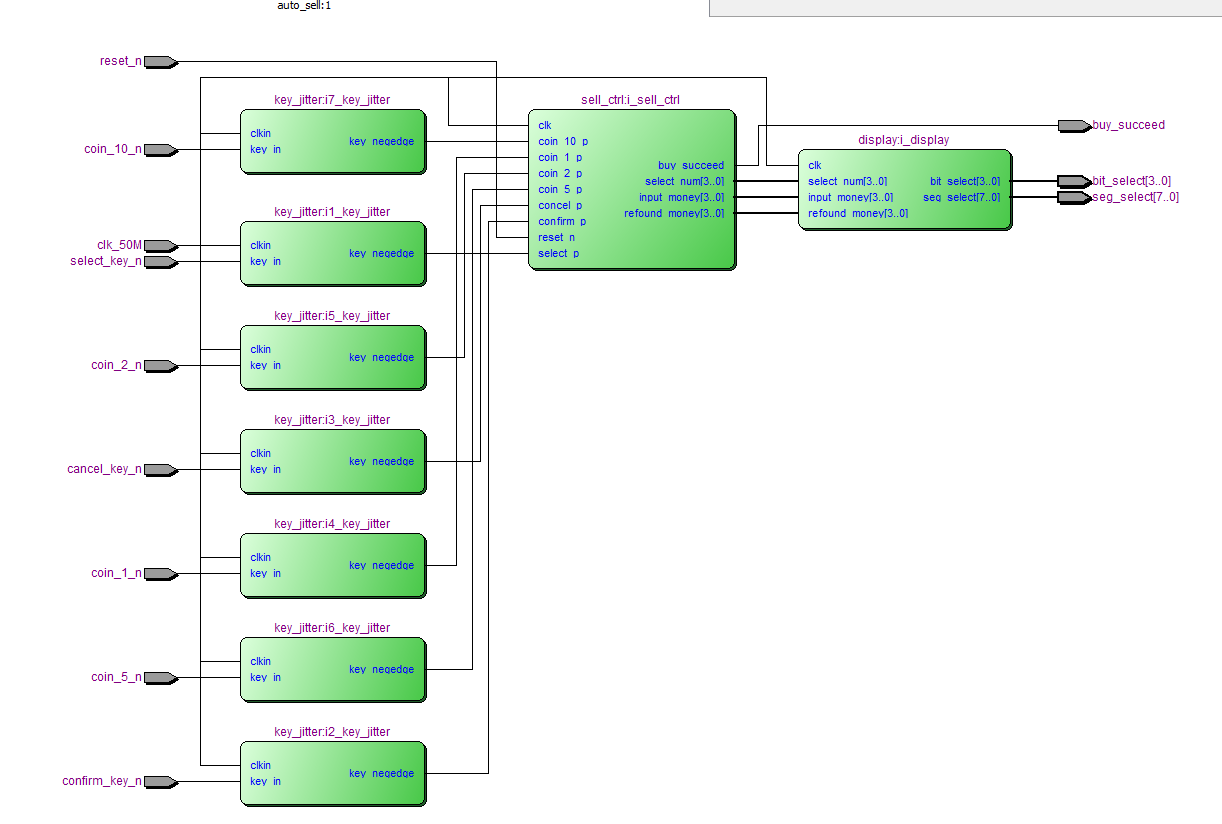Select the select_key_n input pin symbol
1222x824 pixels.
161,262
